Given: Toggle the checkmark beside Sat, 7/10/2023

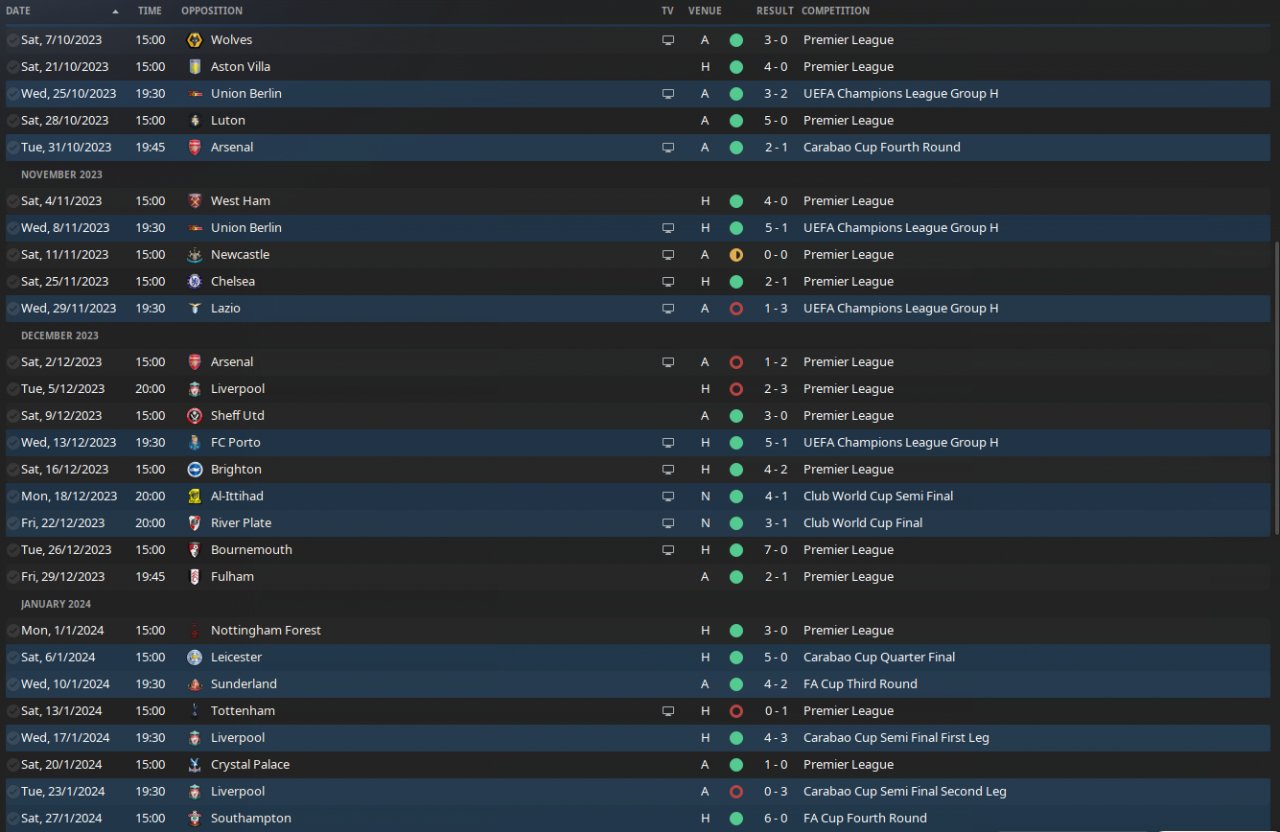Looking at the screenshot, I should tap(12, 40).
